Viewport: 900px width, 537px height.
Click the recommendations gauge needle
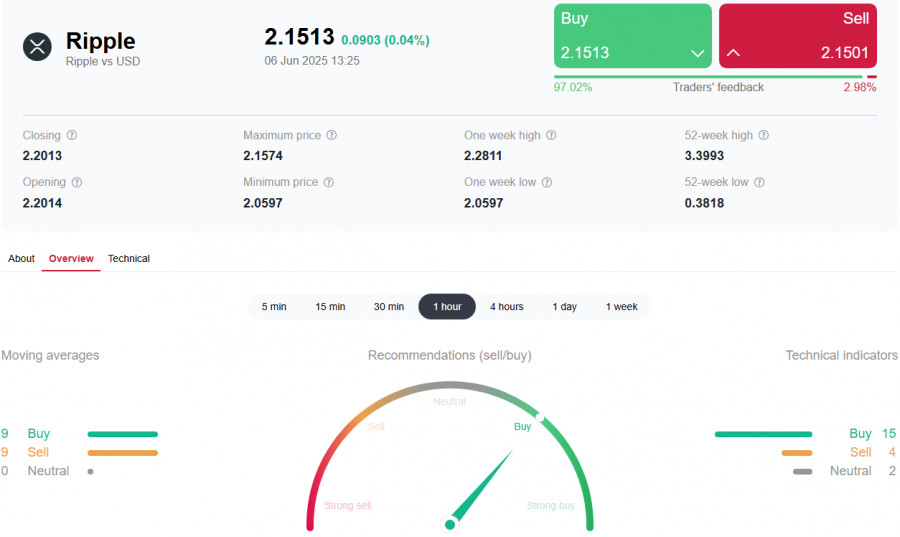481,488
